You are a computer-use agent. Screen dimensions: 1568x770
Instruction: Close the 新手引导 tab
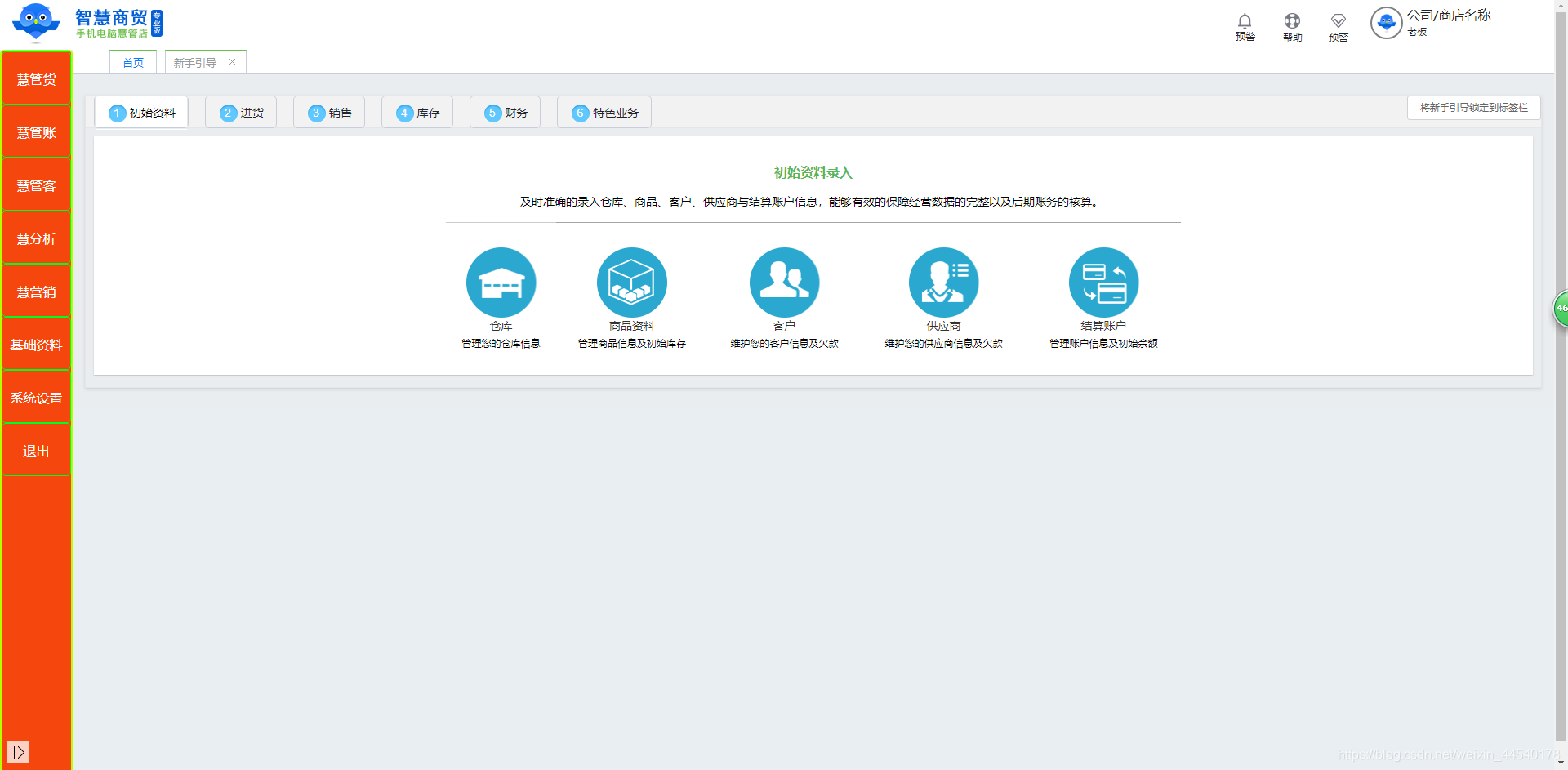coord(232,62)
